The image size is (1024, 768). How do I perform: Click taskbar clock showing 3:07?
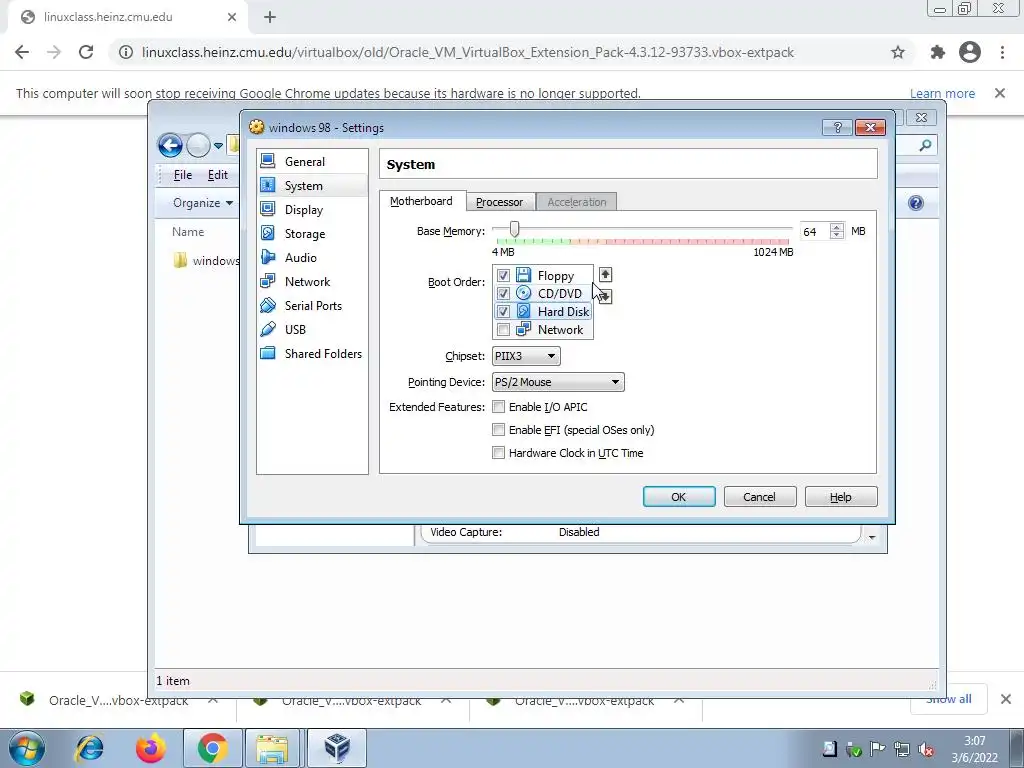tap(974, 741)
